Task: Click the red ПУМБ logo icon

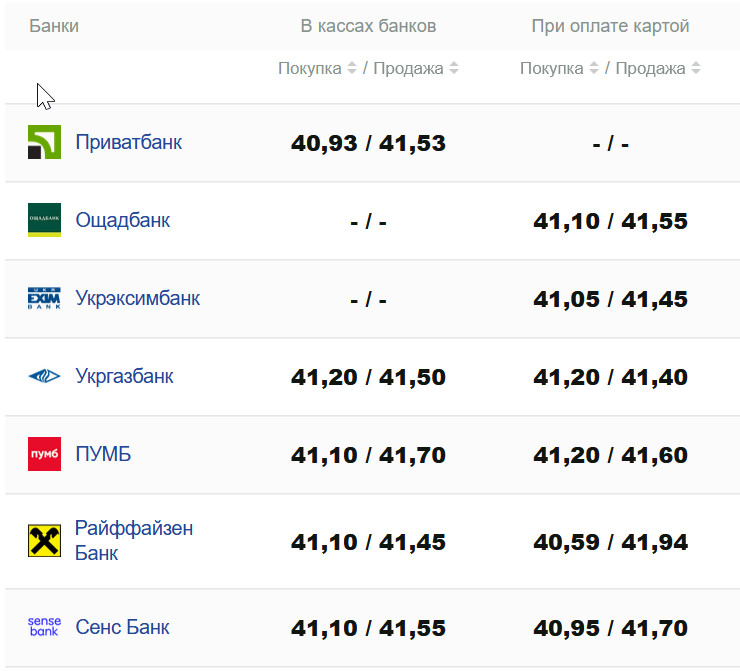Action: [x=44, y=454]
